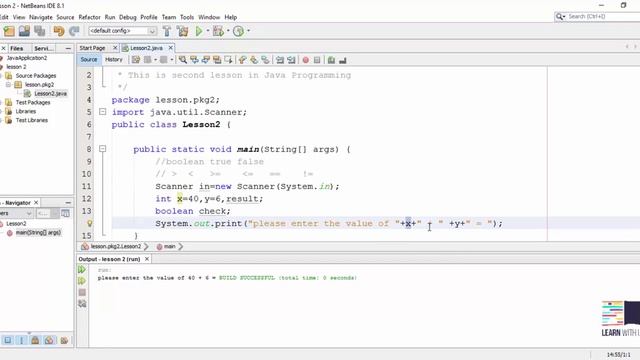640x360 pixels.
Task: Select Test Packages folder
Action: (33, 102)
